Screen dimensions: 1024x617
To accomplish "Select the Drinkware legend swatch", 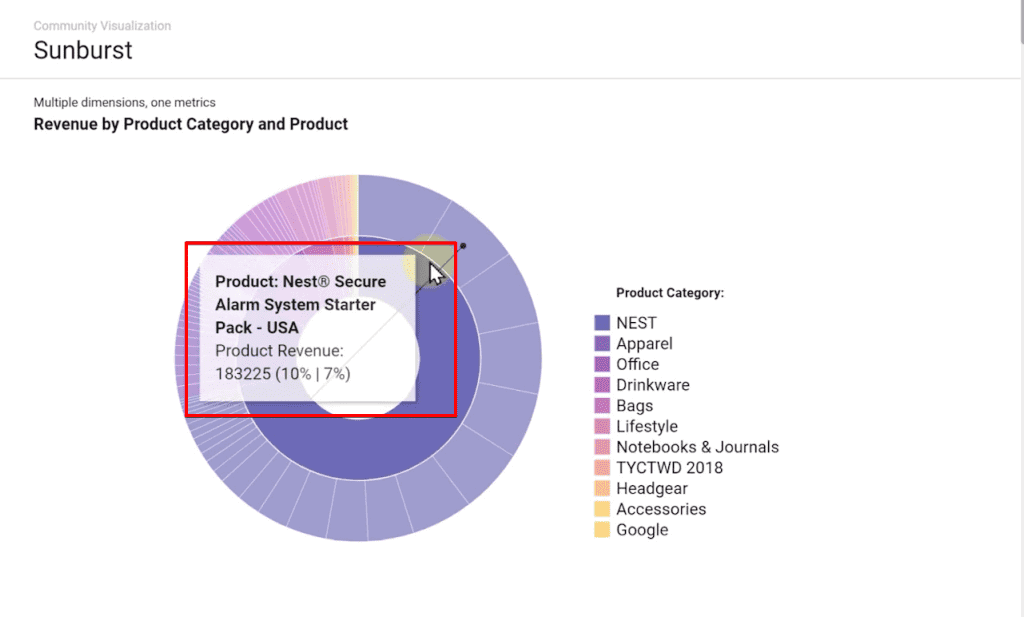I will (601, 385).
